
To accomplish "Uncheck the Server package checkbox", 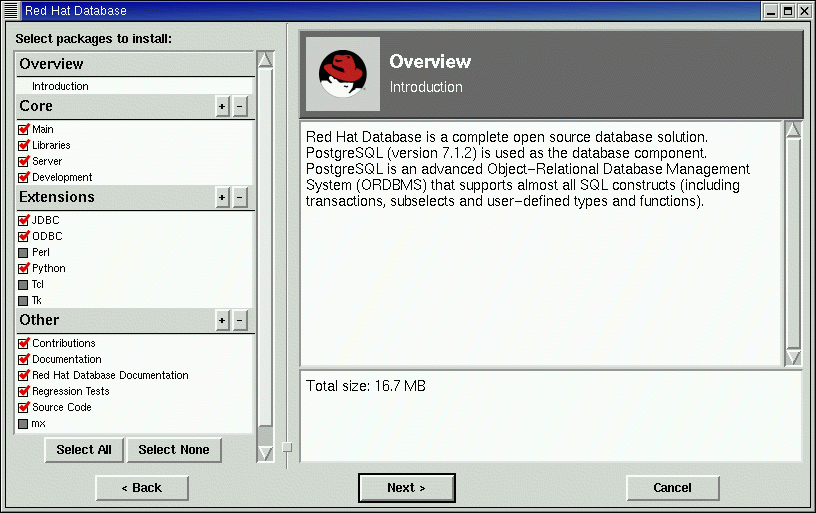I will click(x=23, y=161).
